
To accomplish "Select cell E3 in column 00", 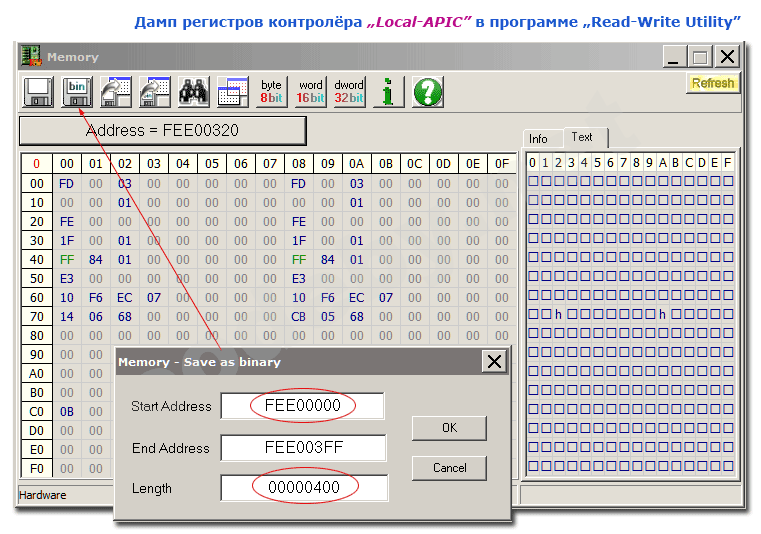I will click(x=66, y=279).
